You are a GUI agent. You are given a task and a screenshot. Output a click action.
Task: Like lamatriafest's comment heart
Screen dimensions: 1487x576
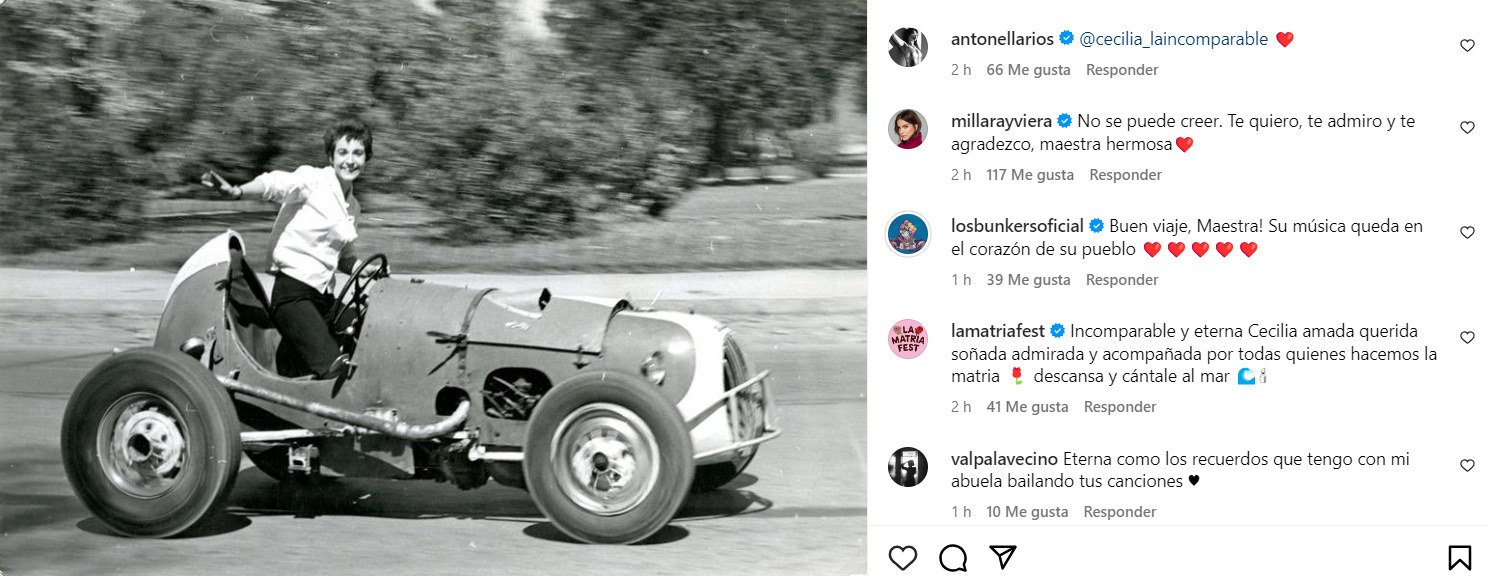click(1467, 338)
